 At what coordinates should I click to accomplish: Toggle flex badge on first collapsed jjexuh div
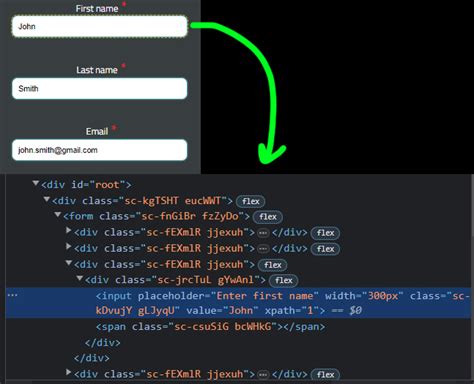pyautogui.click(x=325, y=233)
